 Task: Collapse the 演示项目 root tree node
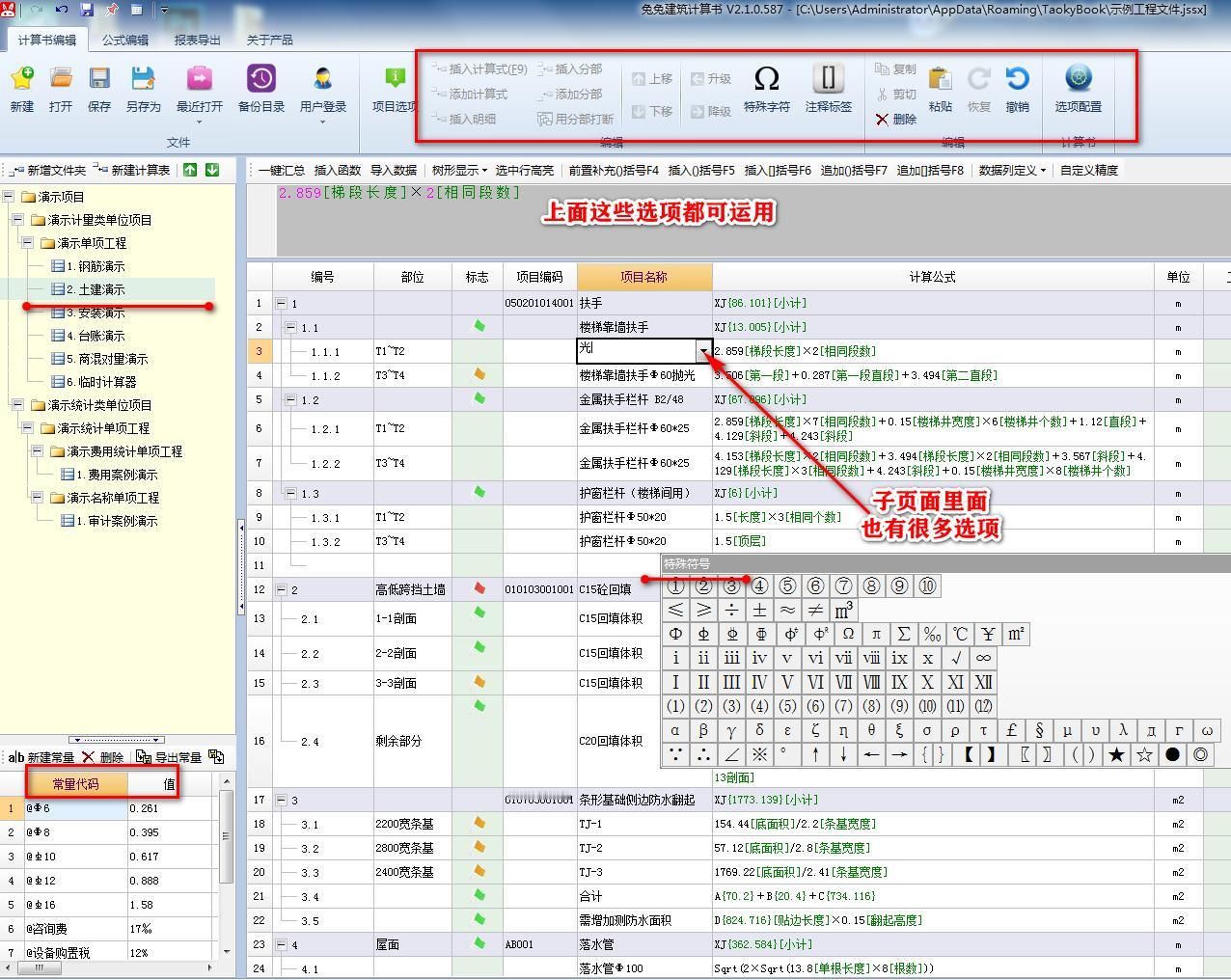tap(9, 197)
